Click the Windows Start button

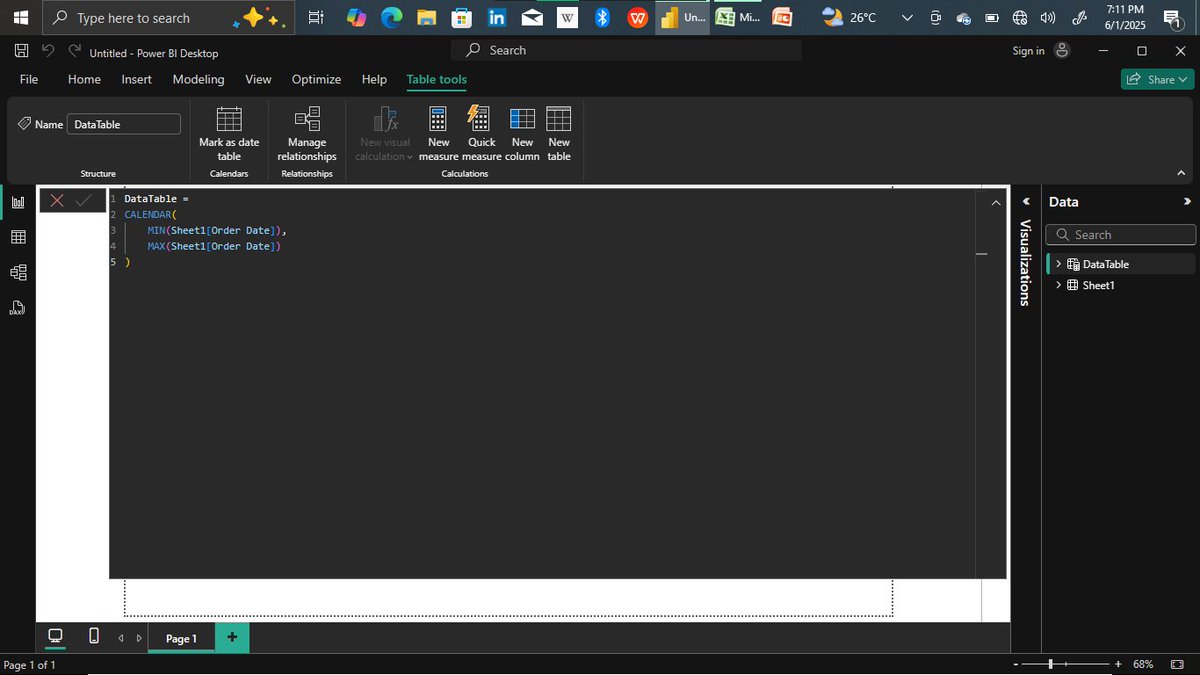21,18
